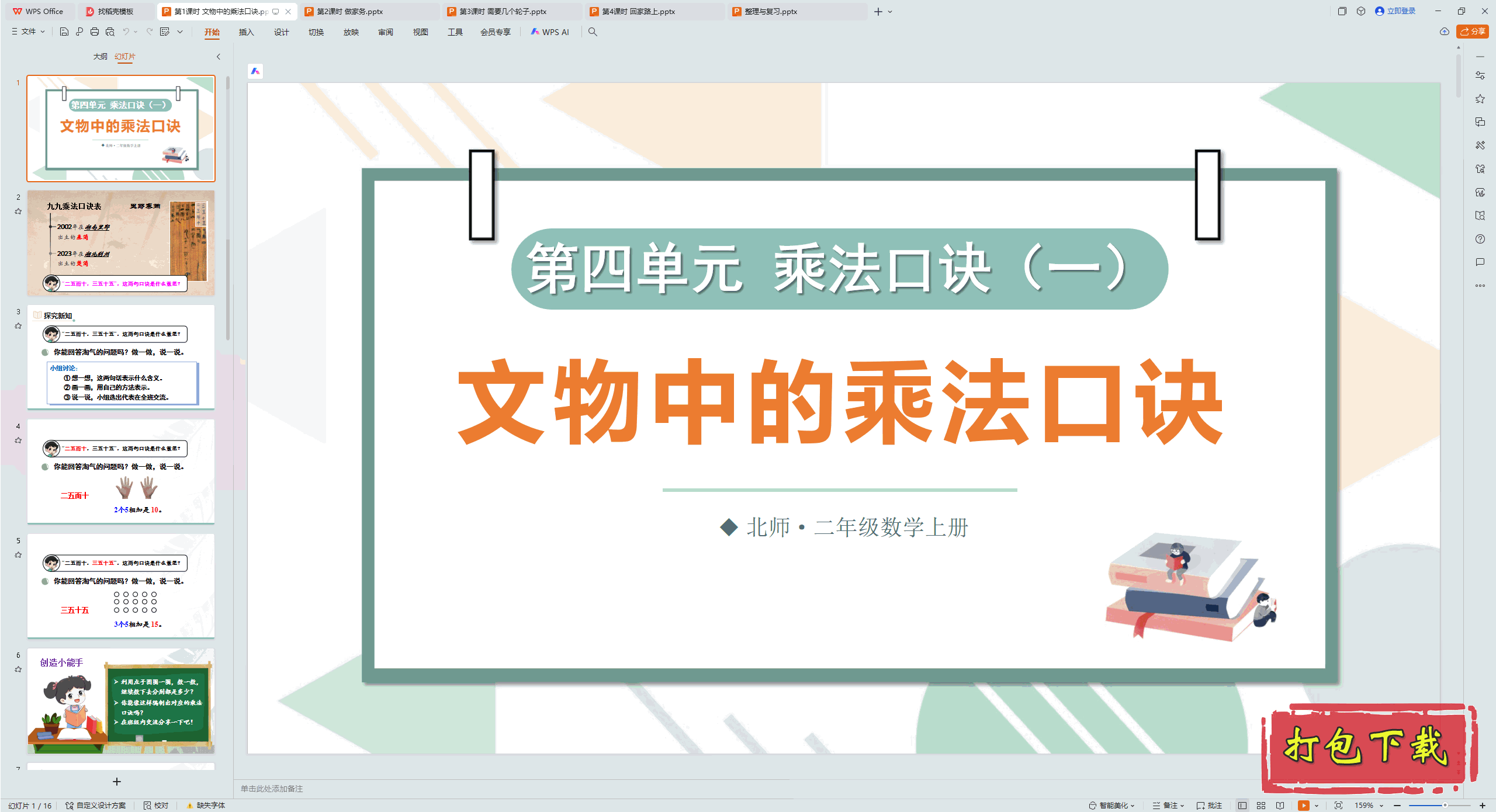Click the save icon in quick toolbar
Image resolution: width=1496 pixels, height=812 pixels.
coord(64,32)
